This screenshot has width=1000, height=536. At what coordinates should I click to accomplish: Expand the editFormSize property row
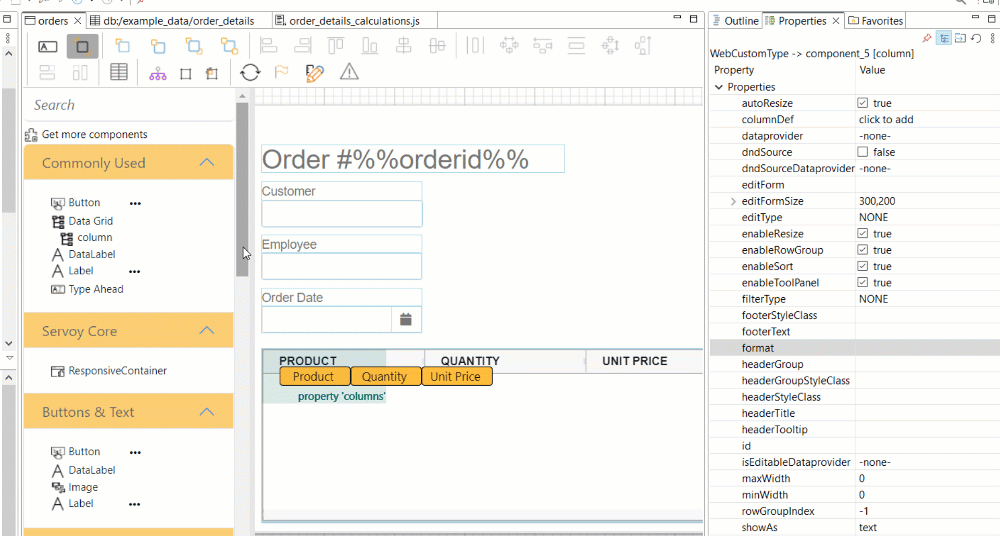734,201
